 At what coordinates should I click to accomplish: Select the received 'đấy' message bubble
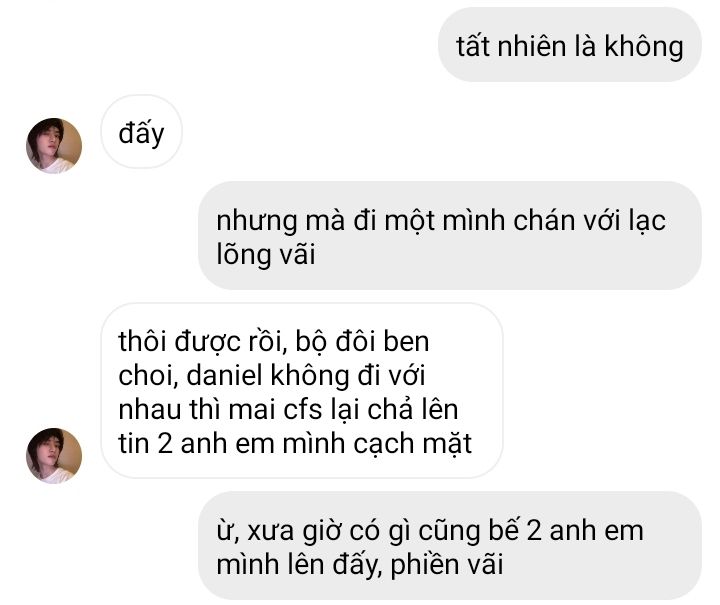click(x=141, y=132)
